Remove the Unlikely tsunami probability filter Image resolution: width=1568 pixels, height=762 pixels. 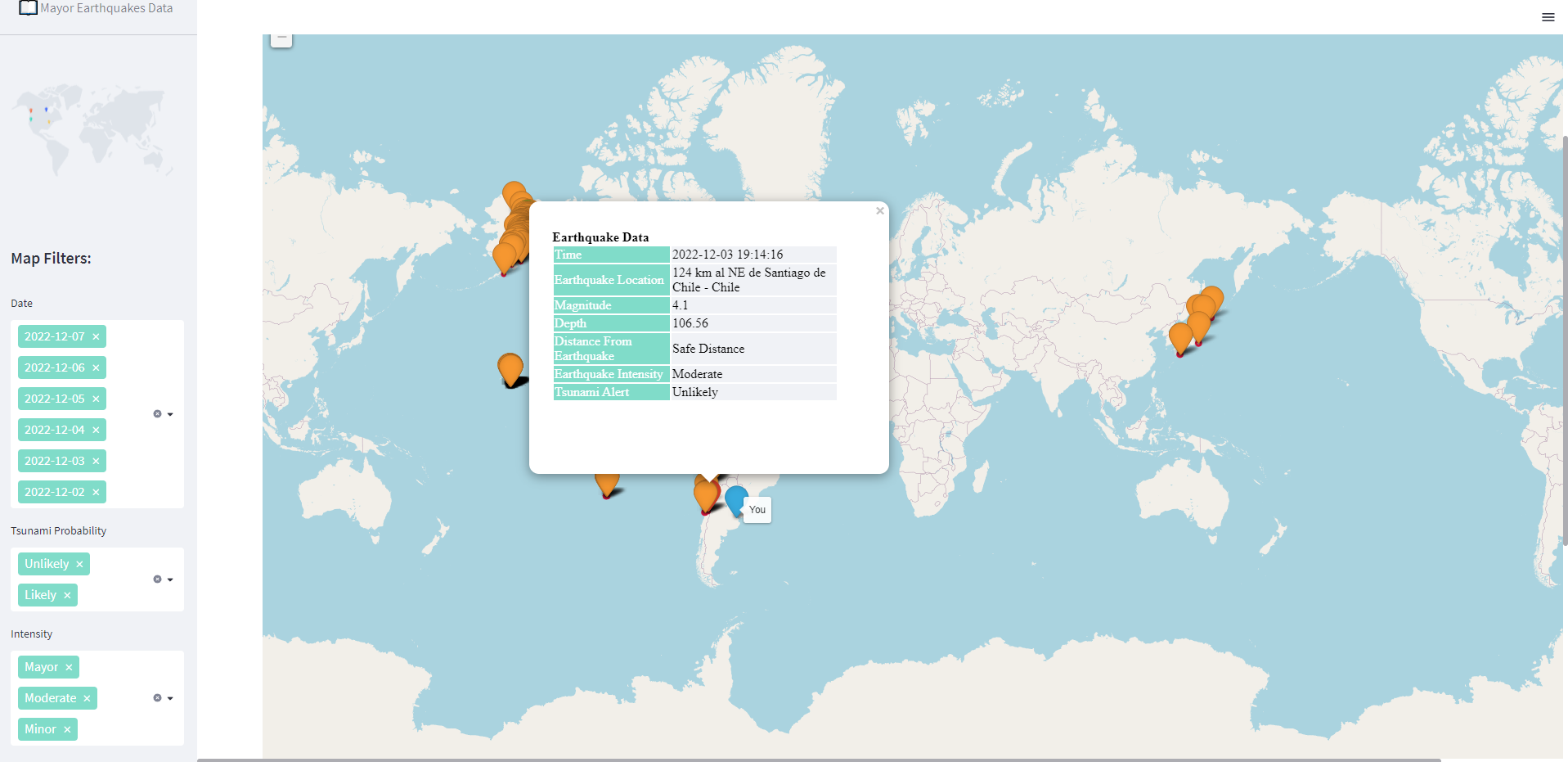pos(79,564)
